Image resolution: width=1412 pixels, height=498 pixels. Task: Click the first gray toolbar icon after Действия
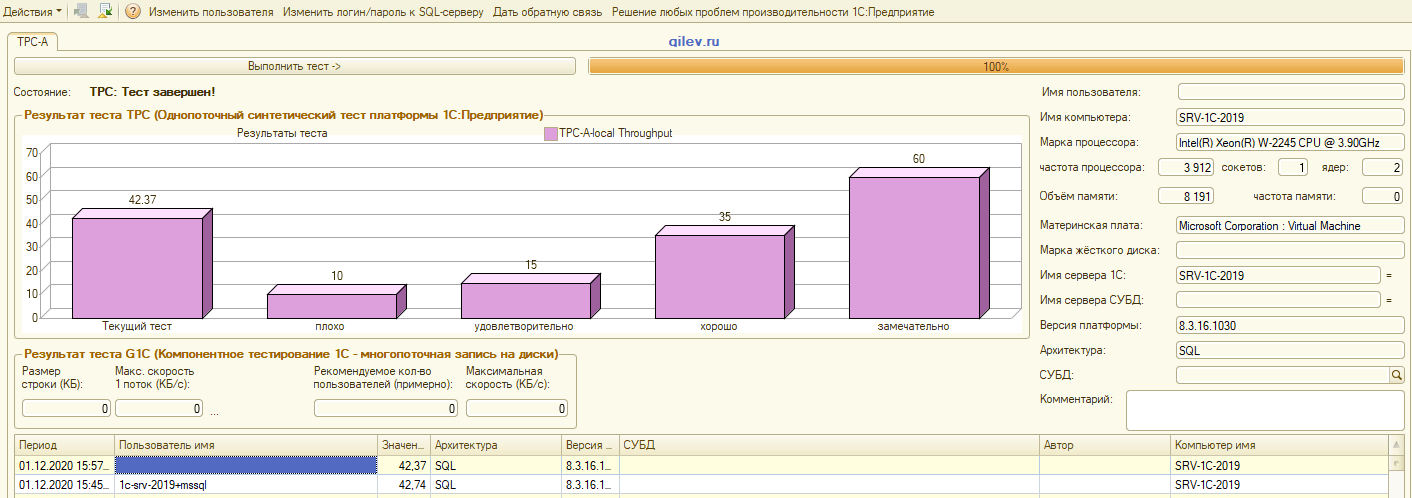tap(82, 12)
